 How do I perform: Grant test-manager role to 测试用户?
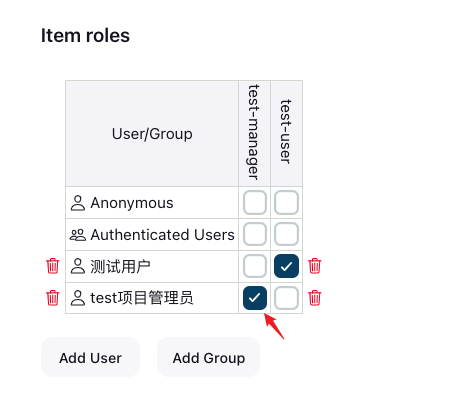255,266
